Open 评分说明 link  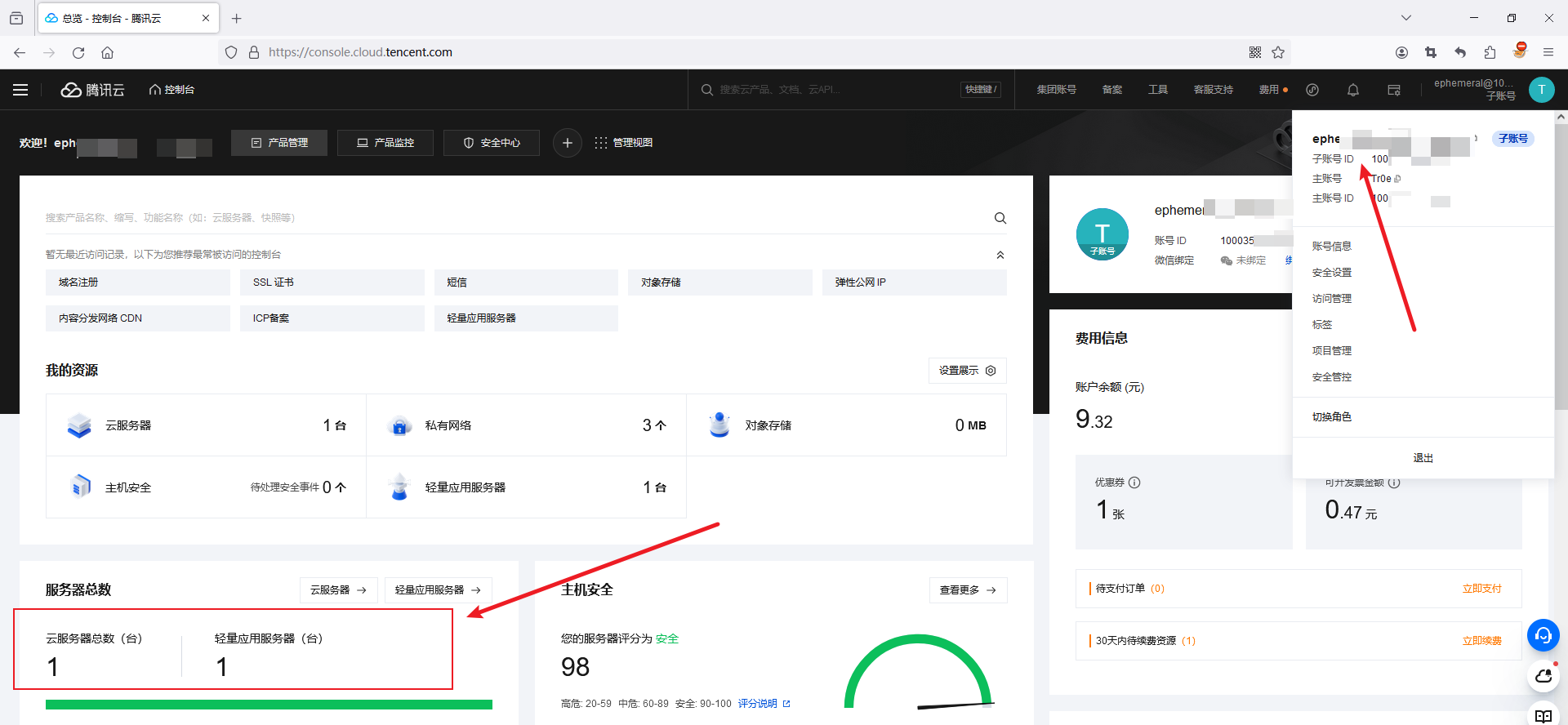click(764, 704)
